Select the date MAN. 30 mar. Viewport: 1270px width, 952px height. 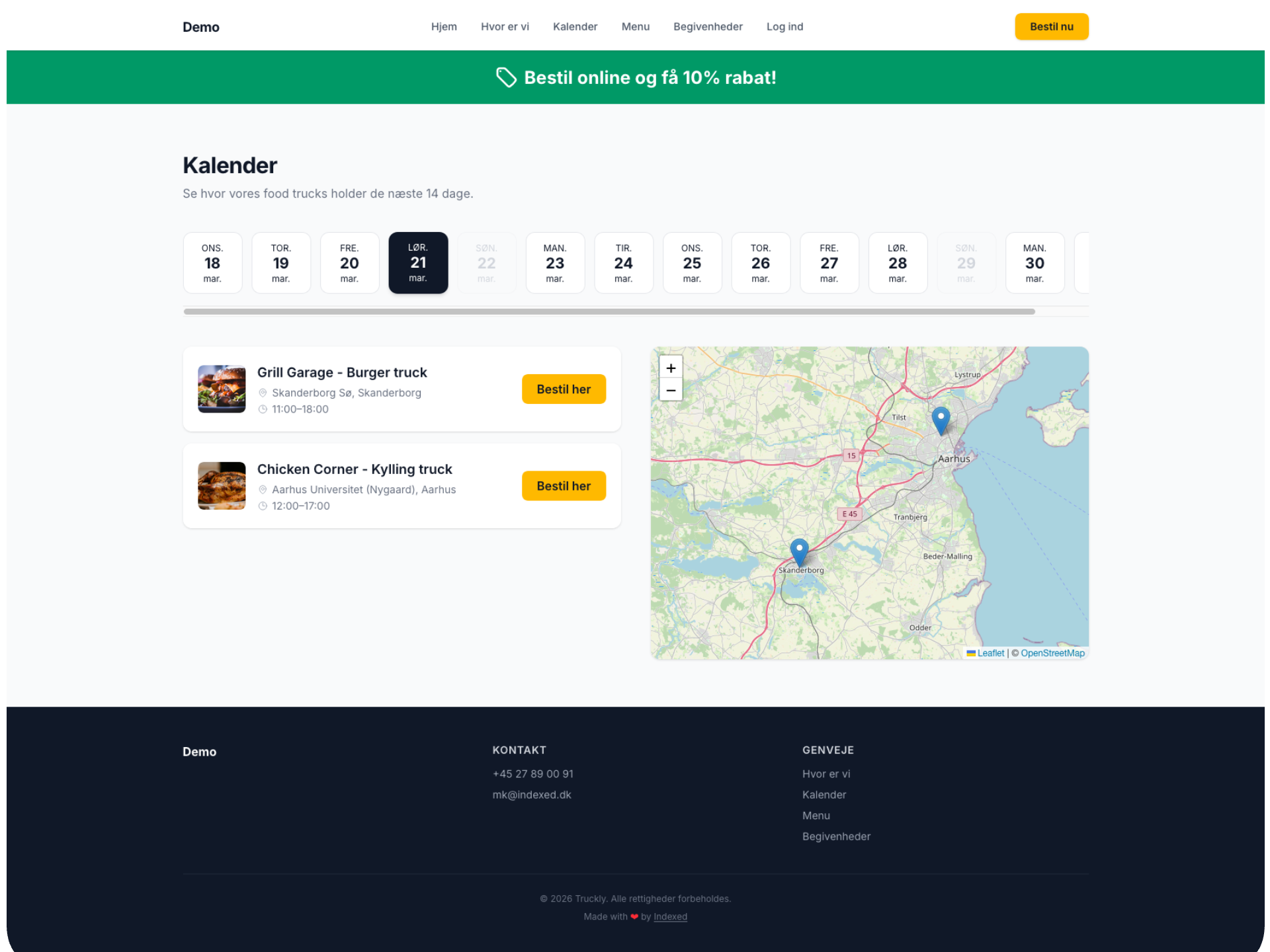pos(1035,262)
